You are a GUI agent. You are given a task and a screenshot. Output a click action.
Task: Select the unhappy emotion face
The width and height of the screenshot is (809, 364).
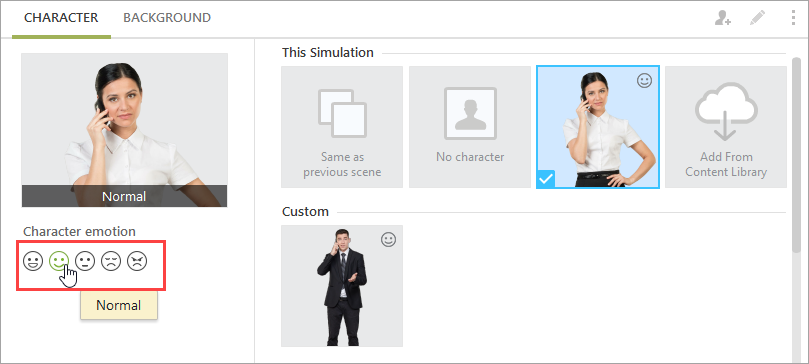[x=111, y=261]
